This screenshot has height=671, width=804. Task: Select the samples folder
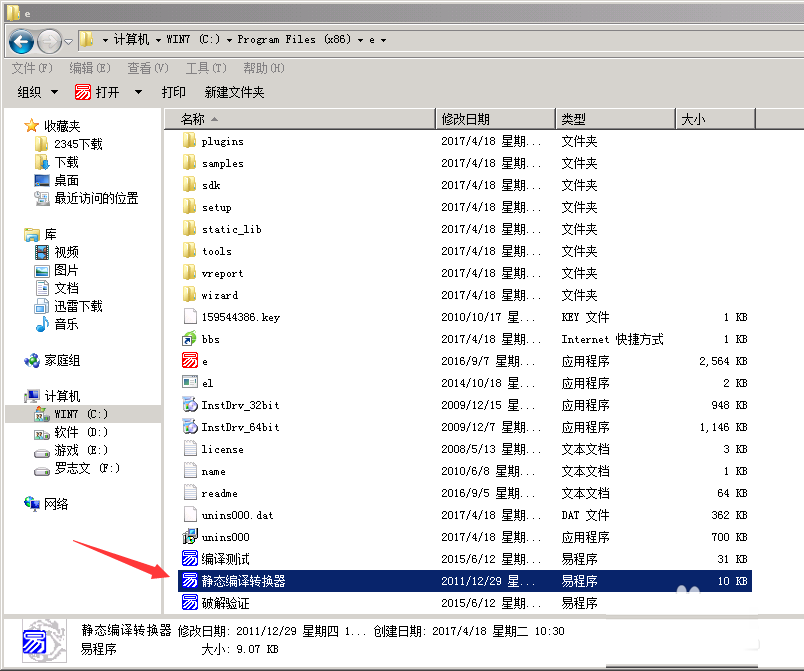point(222,164)
